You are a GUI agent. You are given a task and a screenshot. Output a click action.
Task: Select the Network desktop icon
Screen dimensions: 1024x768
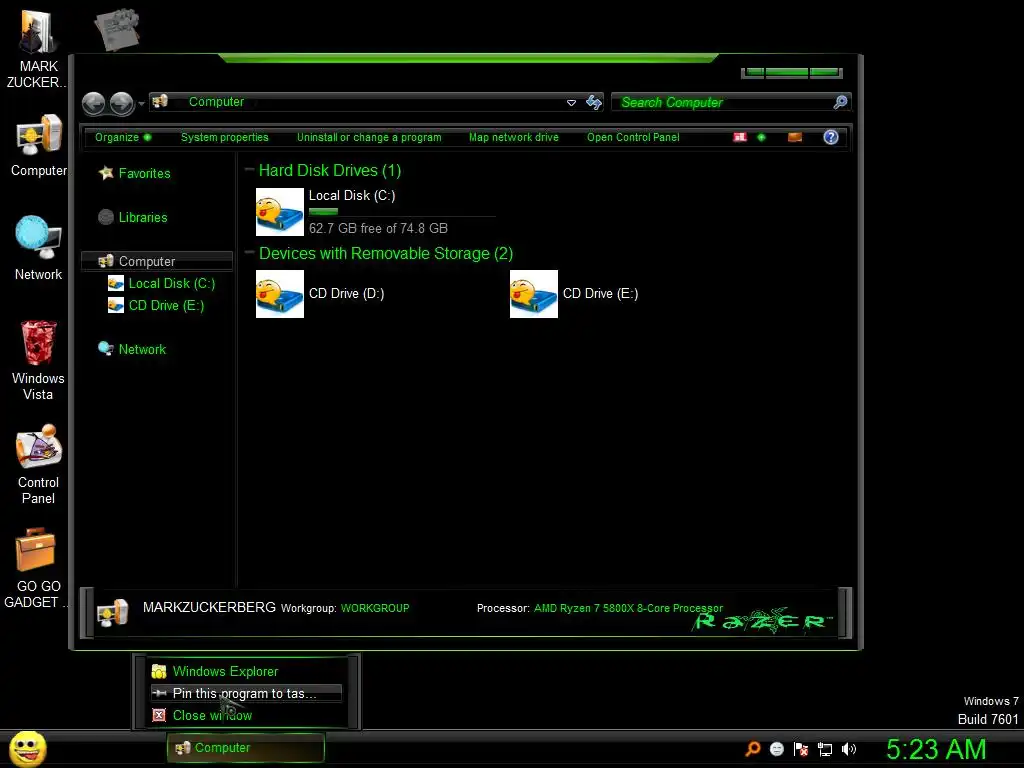(x=39, y=248)
